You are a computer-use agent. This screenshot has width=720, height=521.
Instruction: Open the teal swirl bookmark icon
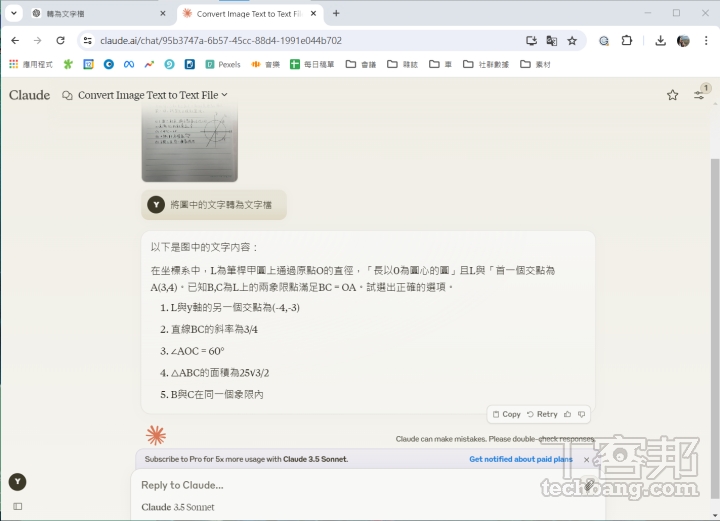pos(169,64)
